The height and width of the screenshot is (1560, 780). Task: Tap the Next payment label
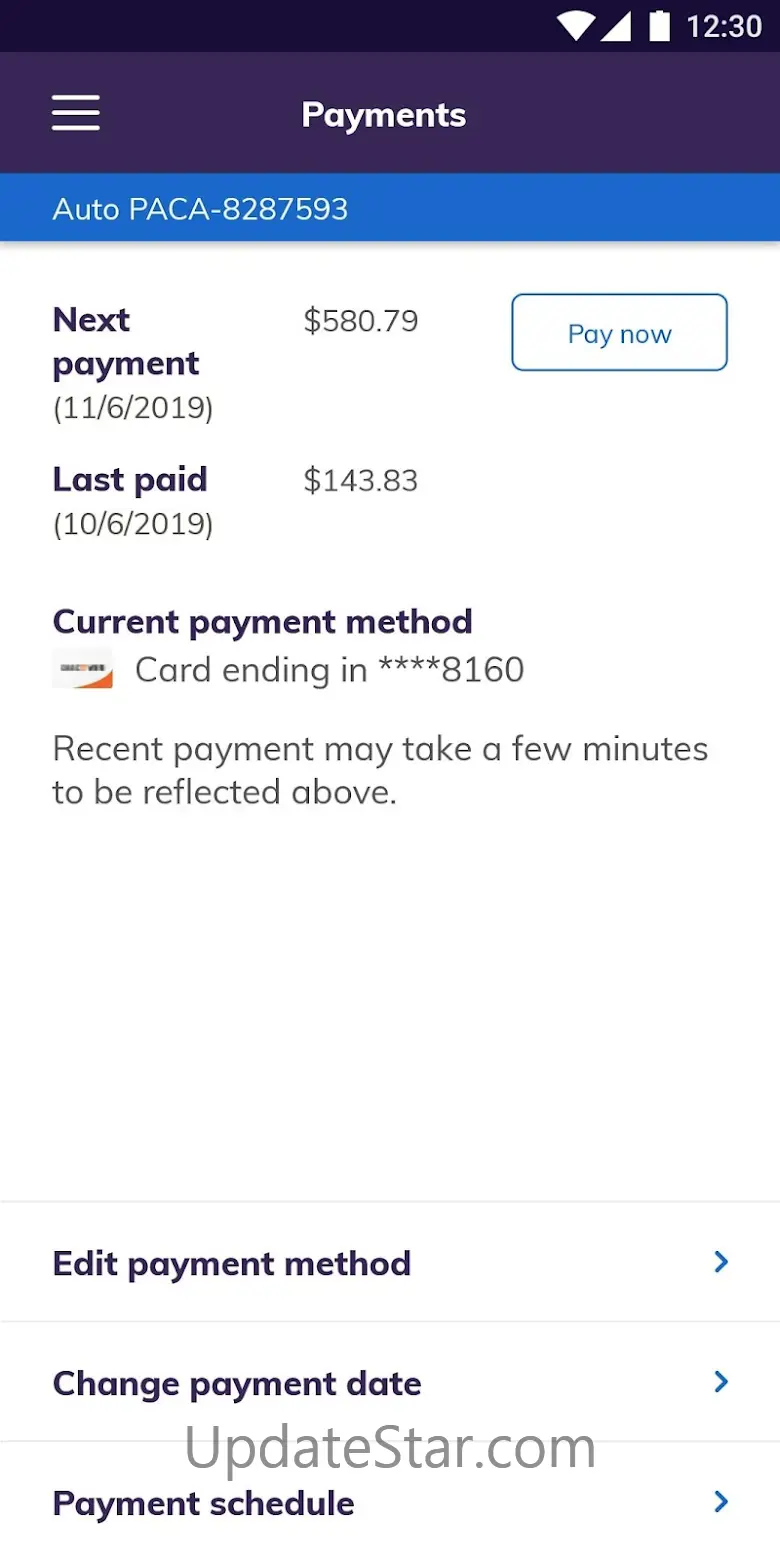126,342
